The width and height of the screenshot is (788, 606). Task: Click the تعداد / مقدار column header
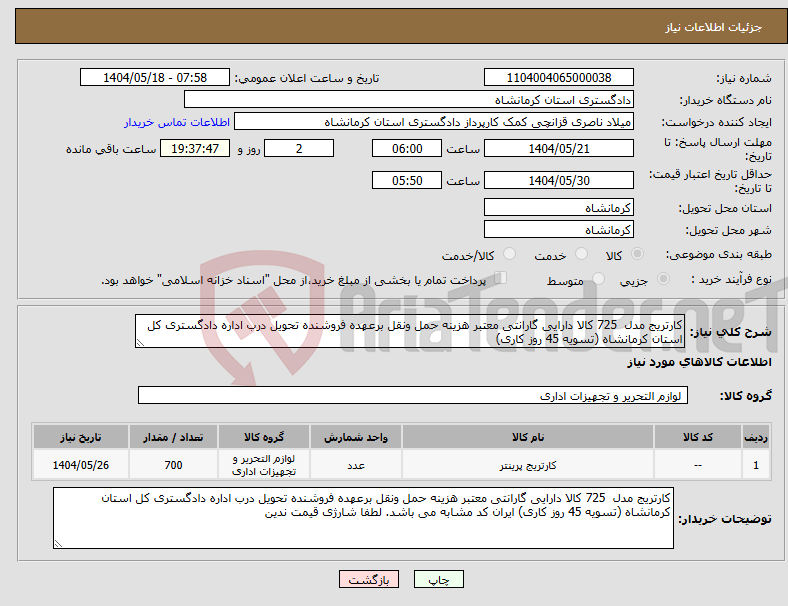pyautogui.click(x=173, y=437)
